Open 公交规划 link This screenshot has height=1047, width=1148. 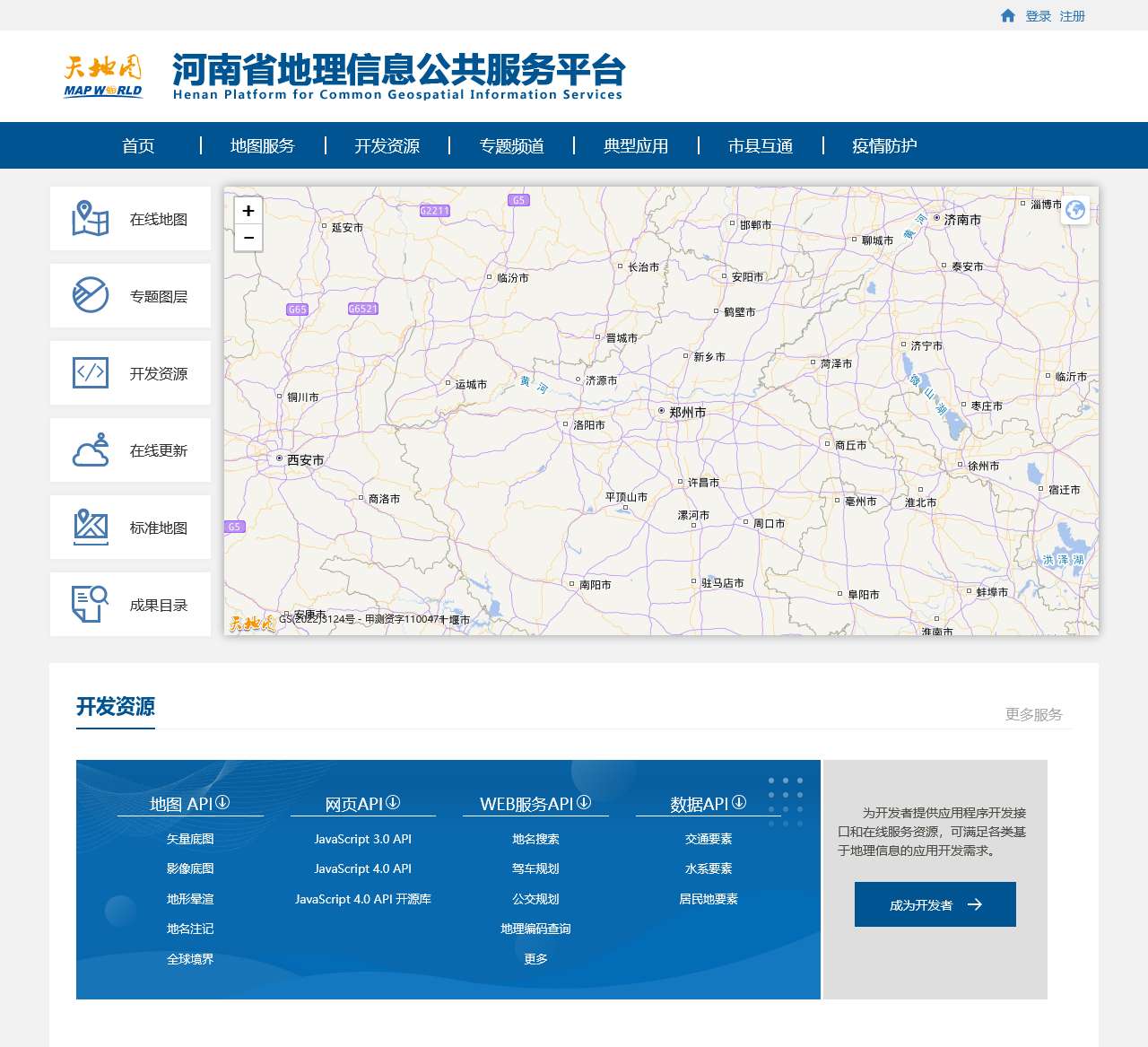click(535, 899)
